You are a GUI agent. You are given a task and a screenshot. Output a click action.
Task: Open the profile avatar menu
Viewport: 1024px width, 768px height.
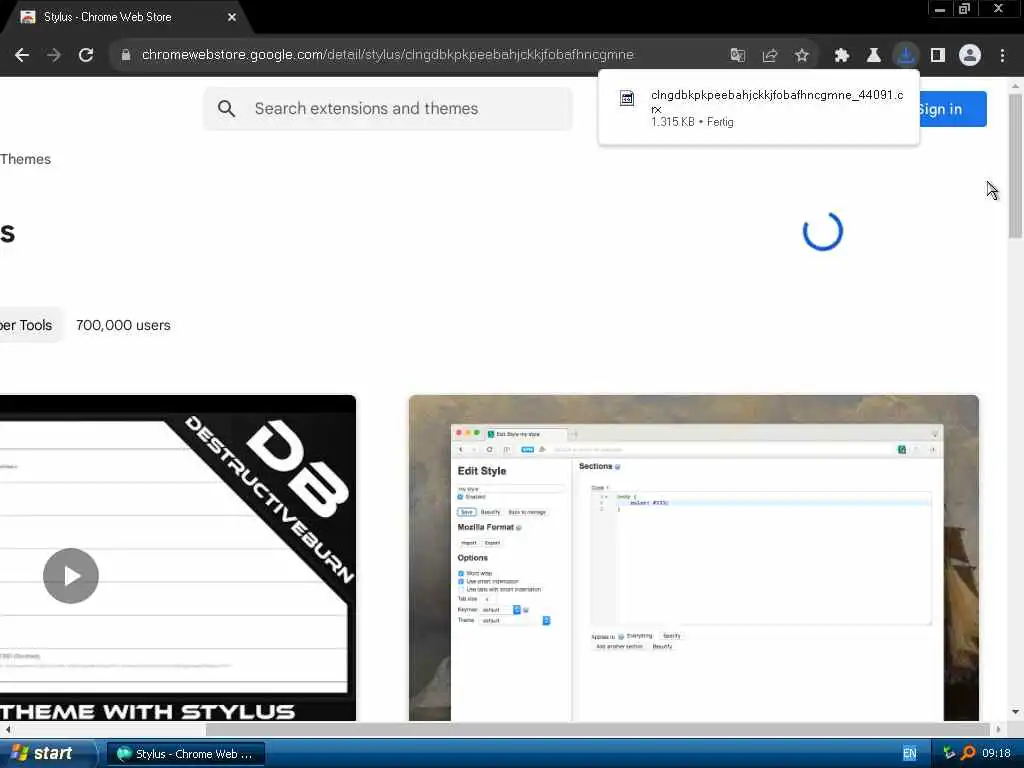(x=970, y=55)
